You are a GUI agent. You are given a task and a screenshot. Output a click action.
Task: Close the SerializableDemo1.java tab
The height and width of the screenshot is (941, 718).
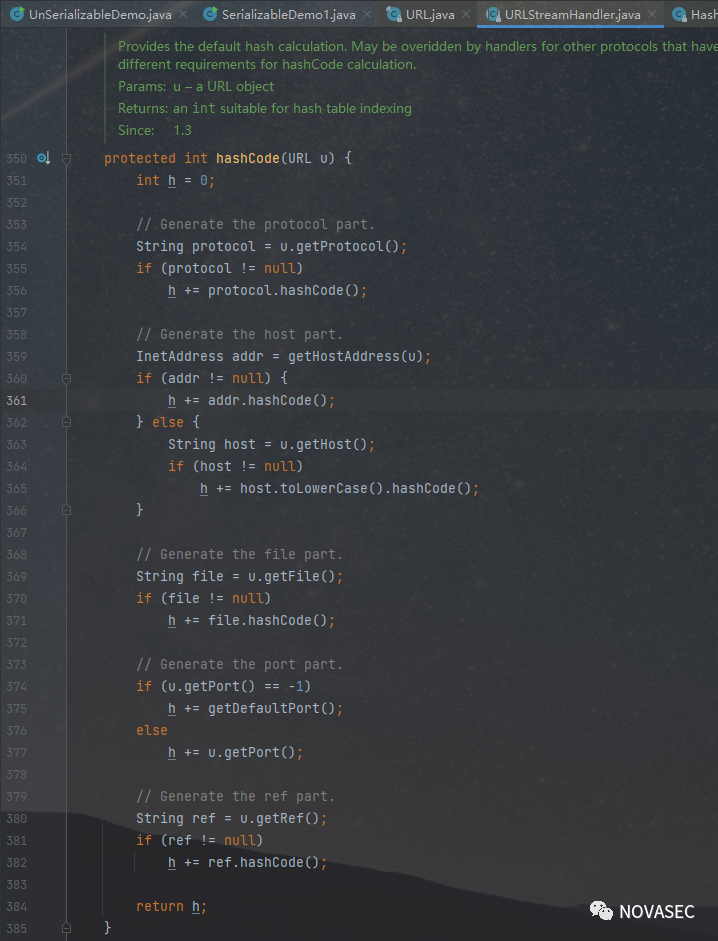point(367,14)
